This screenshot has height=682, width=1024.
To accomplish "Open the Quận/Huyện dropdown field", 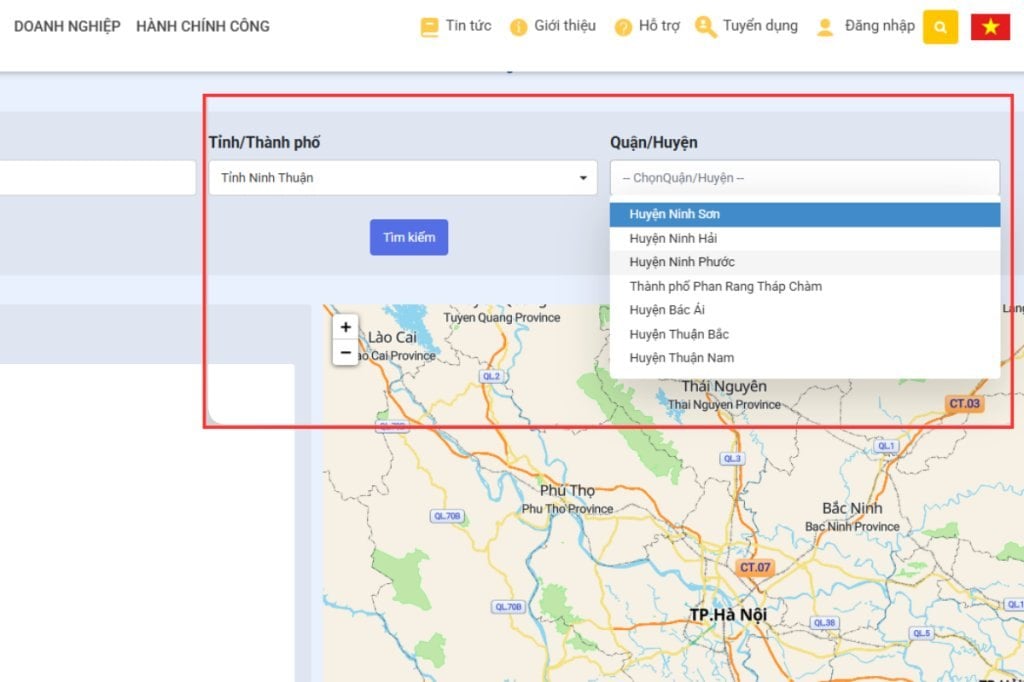I will coord(804,178).
